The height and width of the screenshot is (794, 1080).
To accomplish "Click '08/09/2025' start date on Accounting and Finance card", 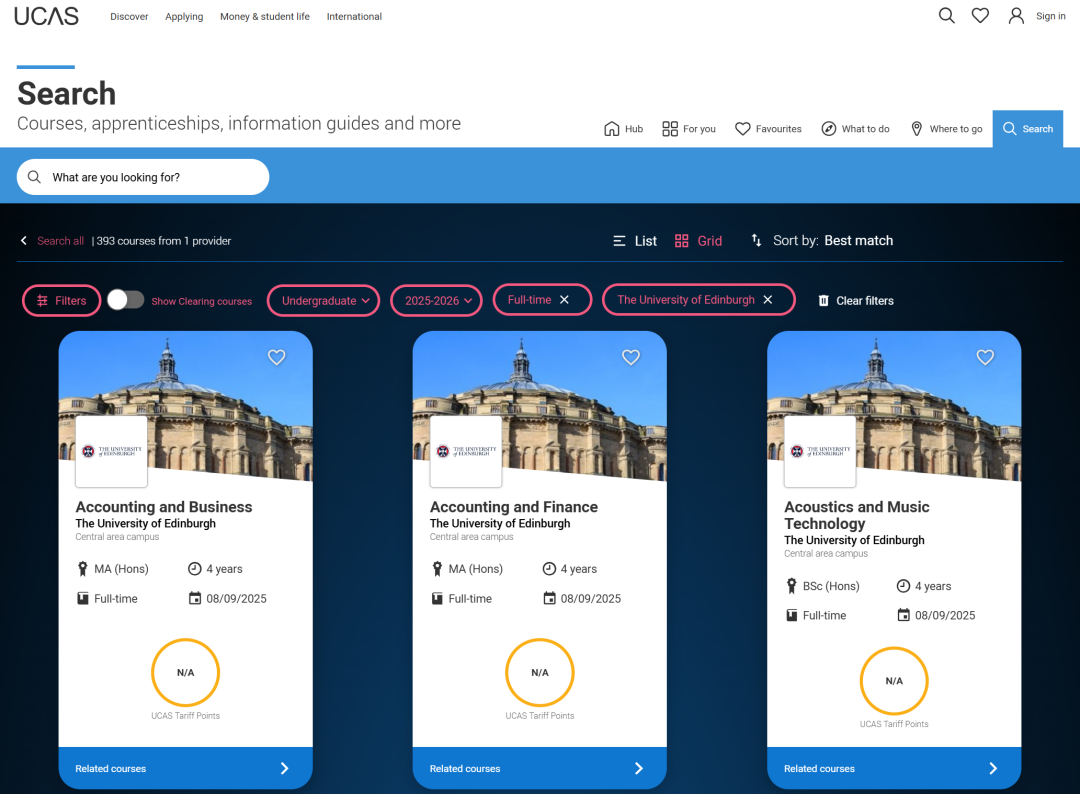I will point(590,598).
